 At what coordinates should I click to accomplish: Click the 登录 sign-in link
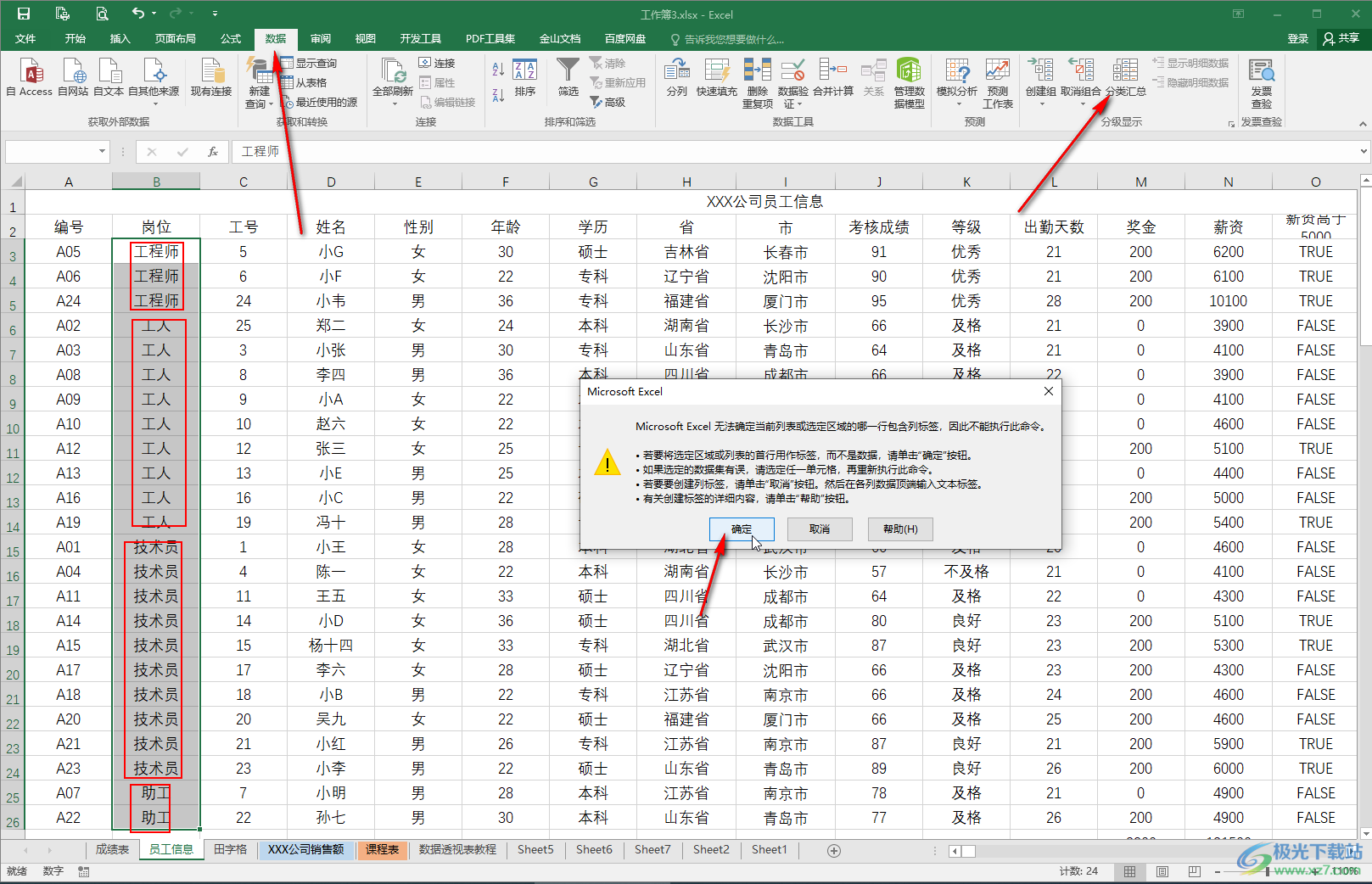coord(1298,39)
